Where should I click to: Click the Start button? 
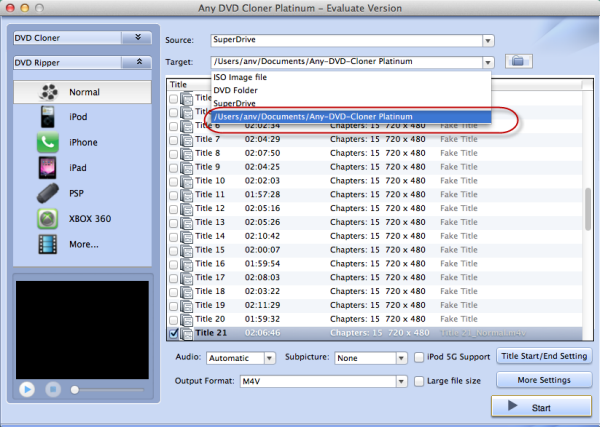point(541,407)
